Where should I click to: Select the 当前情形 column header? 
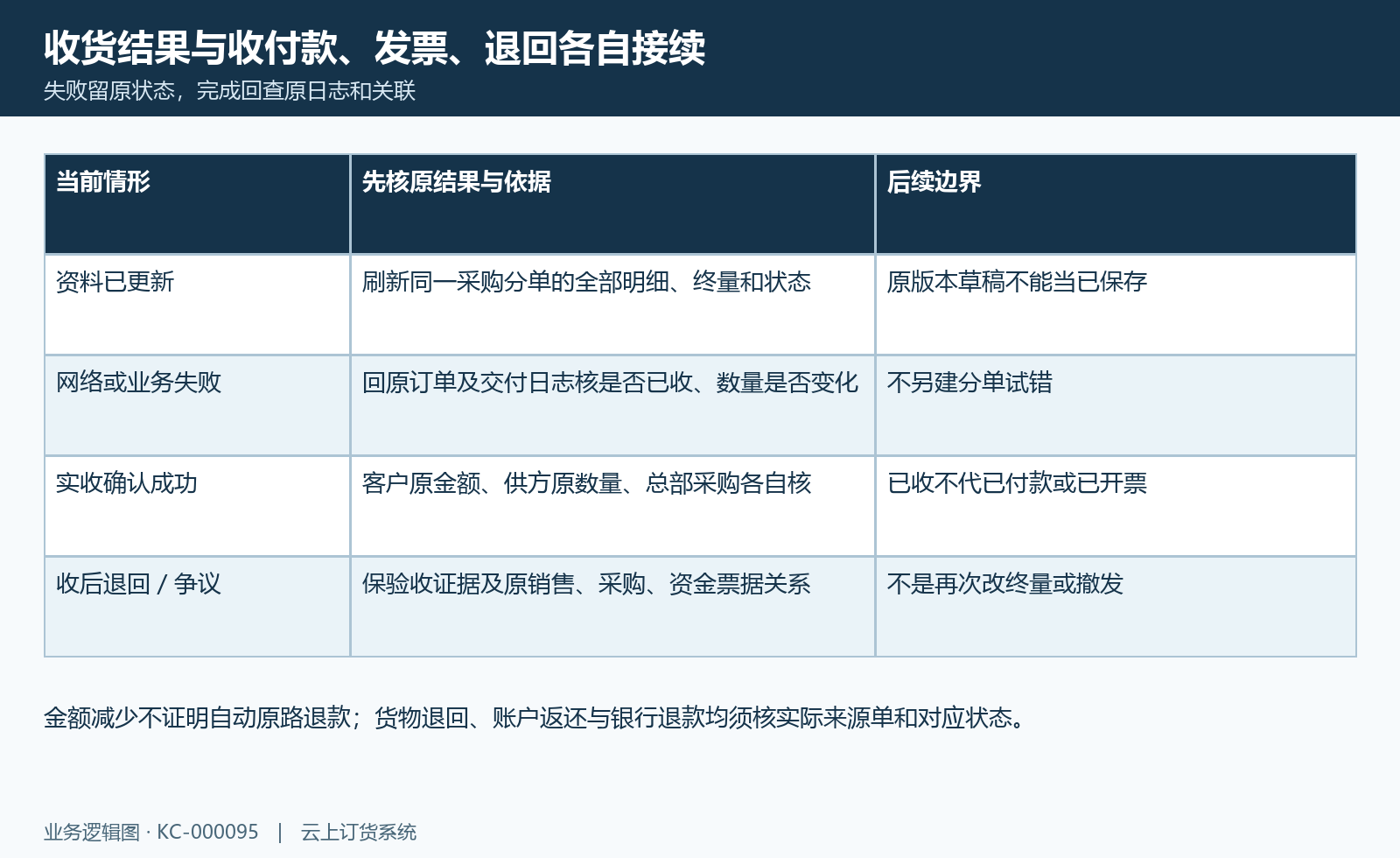coord(197,204)
